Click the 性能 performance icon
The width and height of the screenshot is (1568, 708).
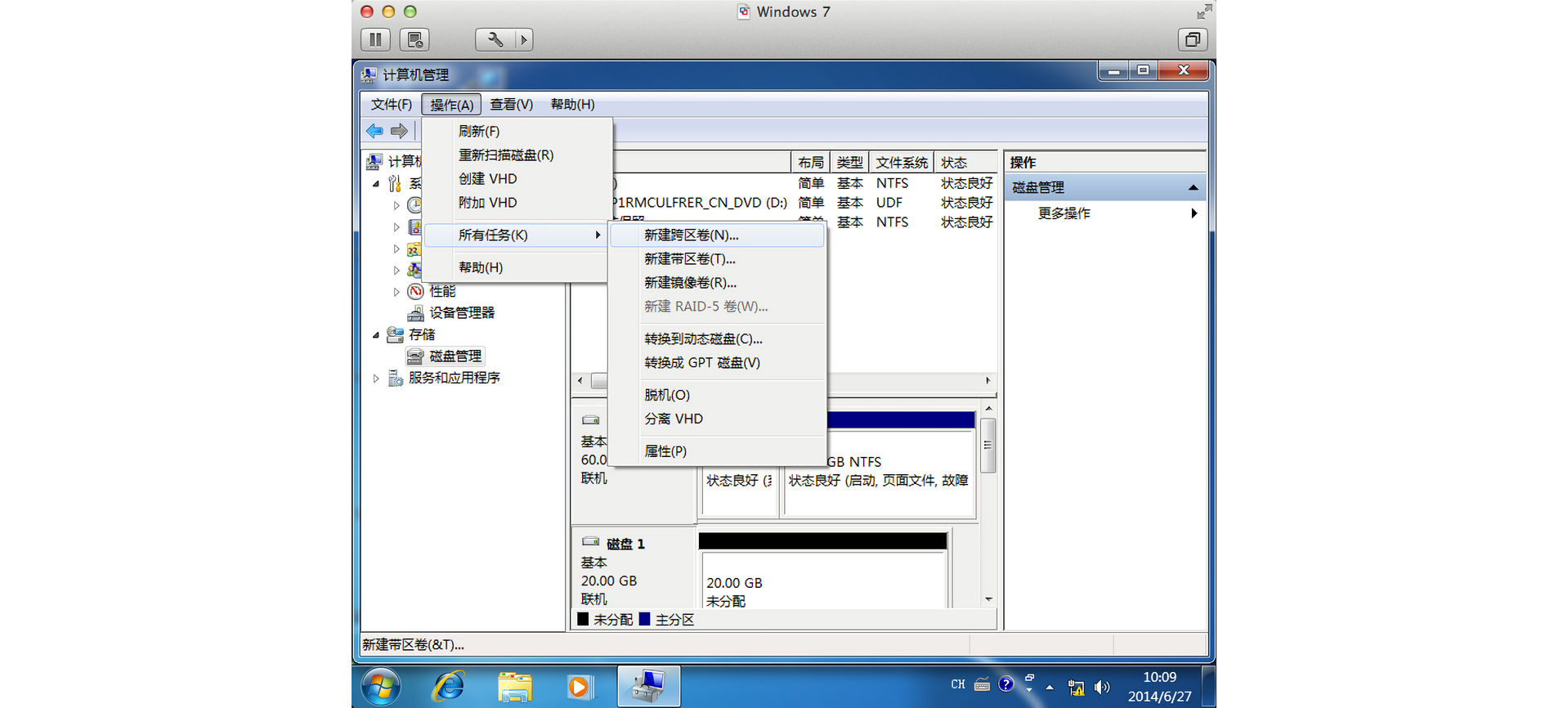(x=415, y=291)
